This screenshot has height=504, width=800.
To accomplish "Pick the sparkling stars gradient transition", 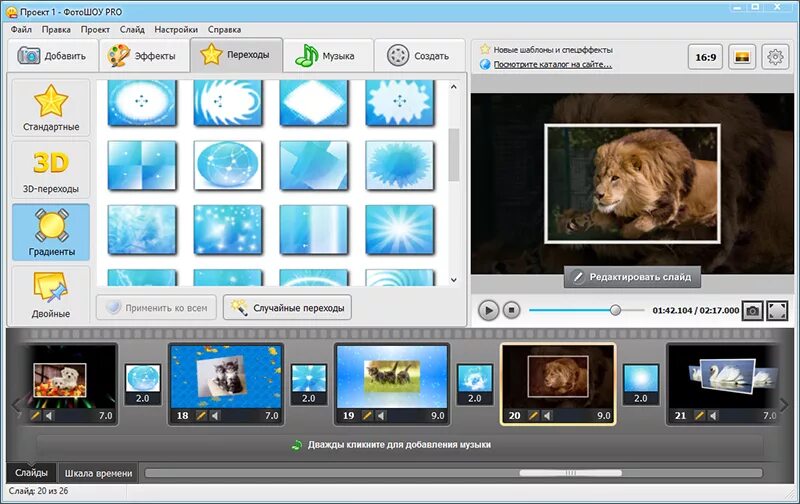I will click(x=228, y=230).
